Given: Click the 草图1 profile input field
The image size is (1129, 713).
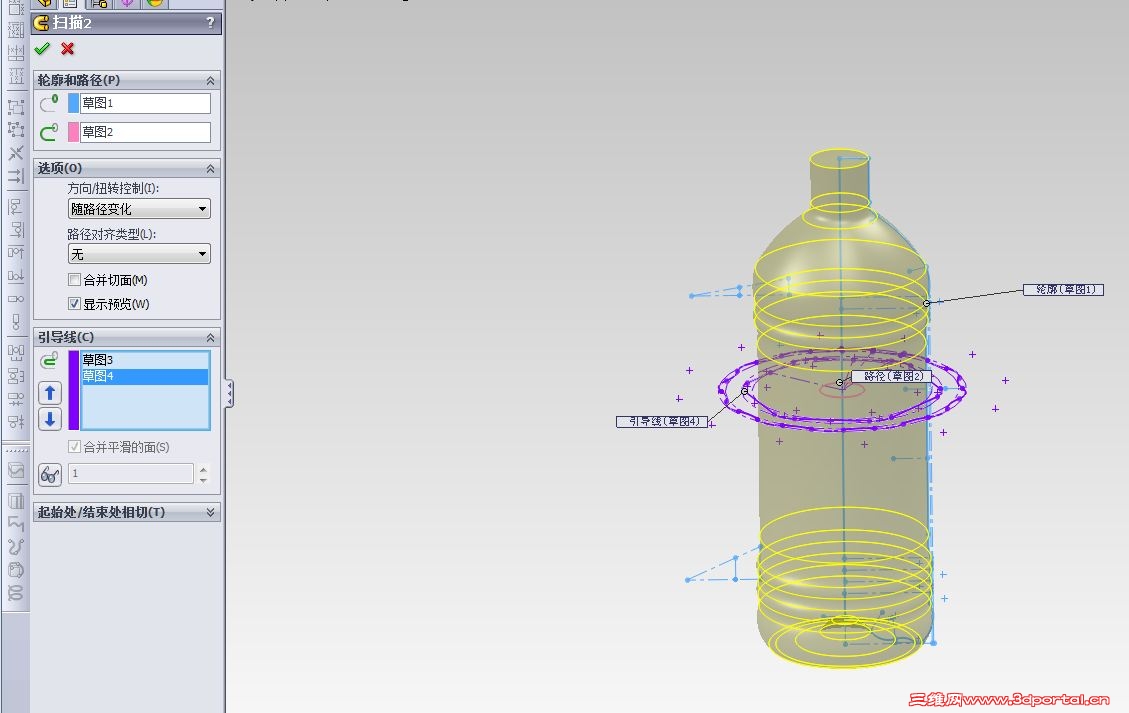Looking at the screenshot, I should [x=145, y=103].
